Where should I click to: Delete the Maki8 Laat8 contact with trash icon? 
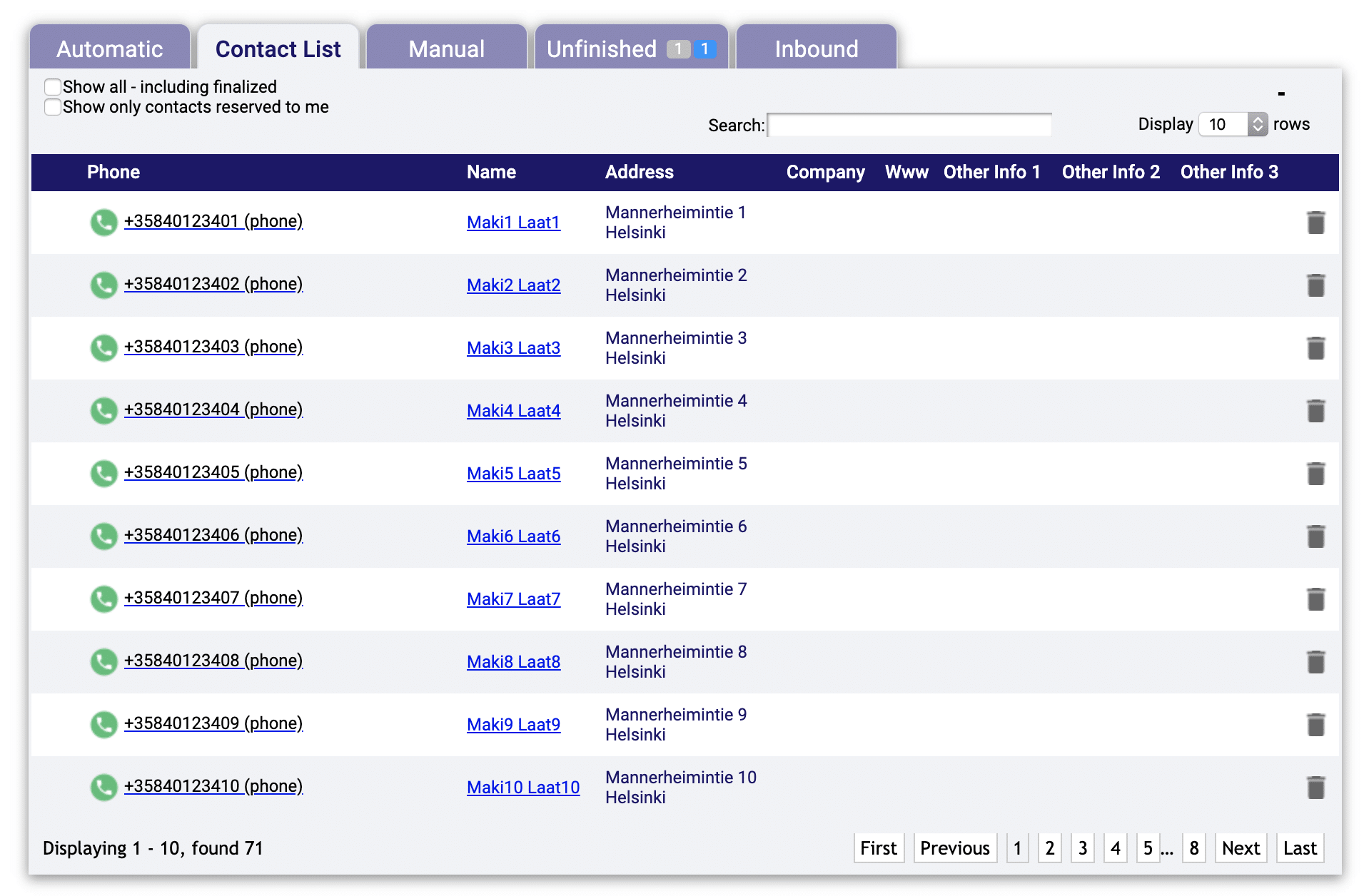pyautogui.click(x=1315, y=662)
